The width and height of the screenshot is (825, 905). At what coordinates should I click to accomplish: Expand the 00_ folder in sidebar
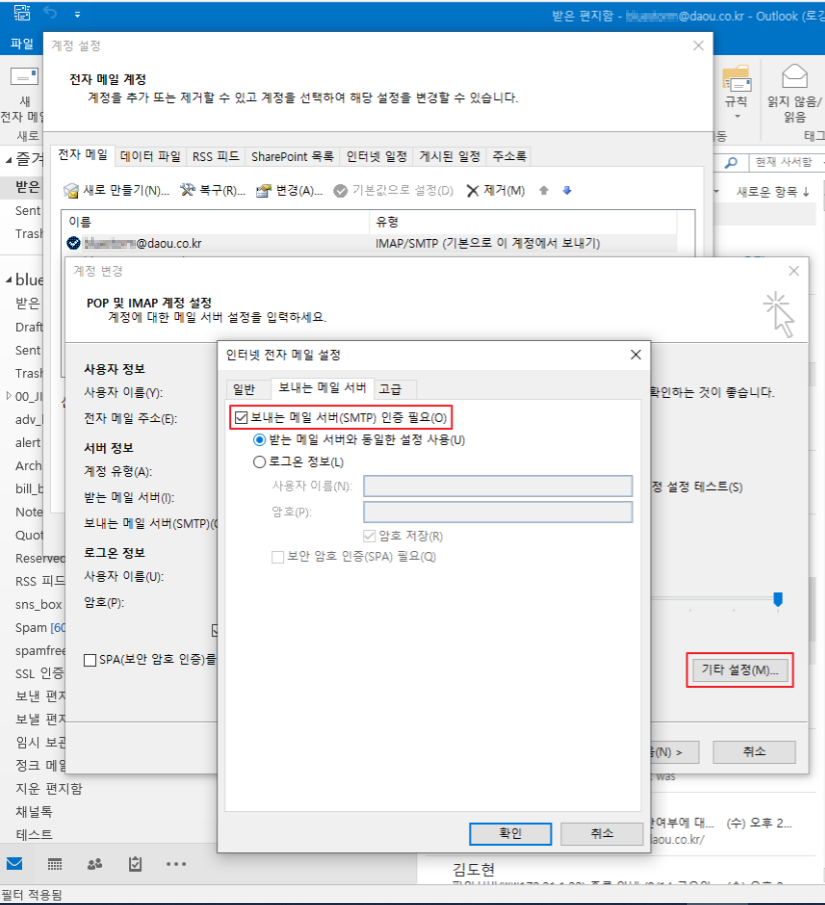point(9,396)
